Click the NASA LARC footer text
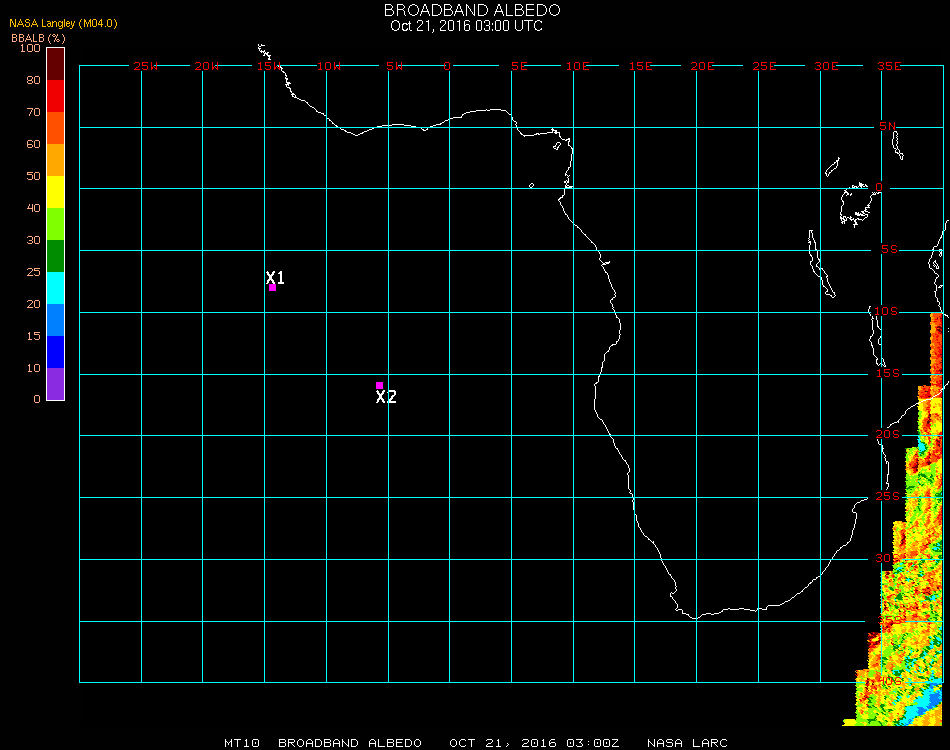The height and width of the screenshot is (750, 950). pyautogui.click(x=687, y=743)
